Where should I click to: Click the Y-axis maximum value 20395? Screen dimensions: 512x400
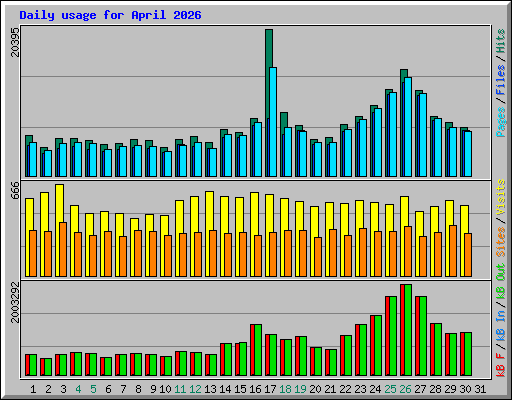[x=15, y=42]
